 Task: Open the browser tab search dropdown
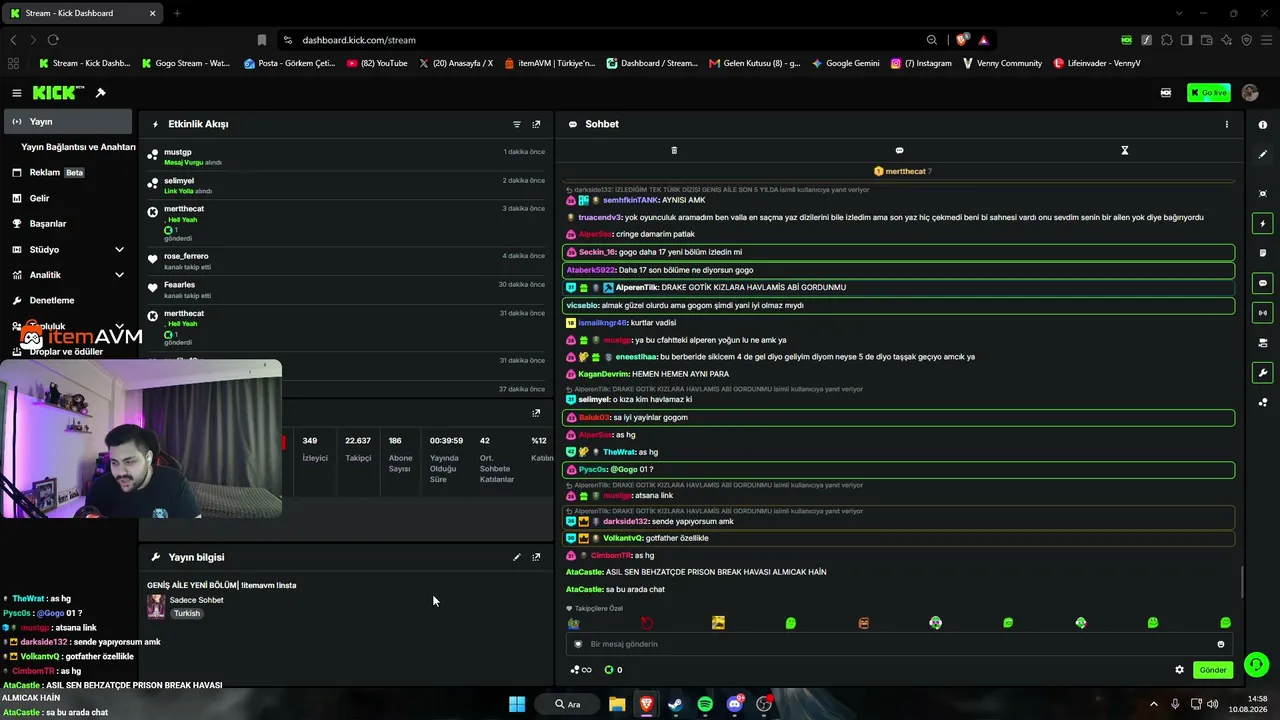tap(1180, 13)
